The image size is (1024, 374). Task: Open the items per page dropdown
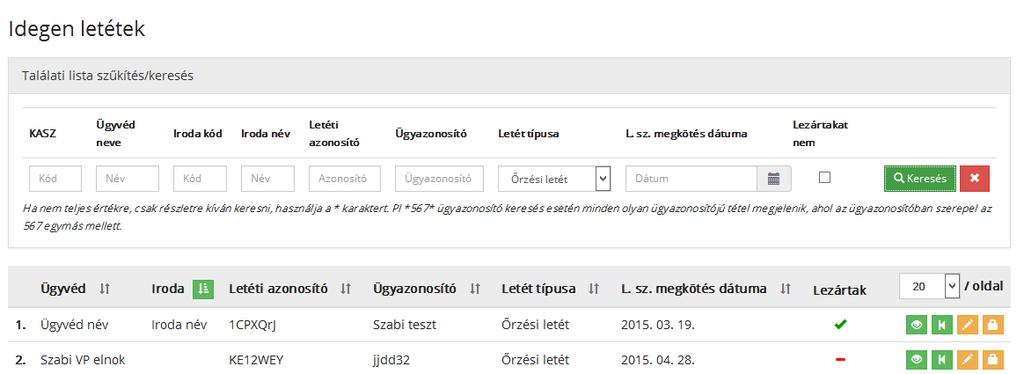pos(929,286)
